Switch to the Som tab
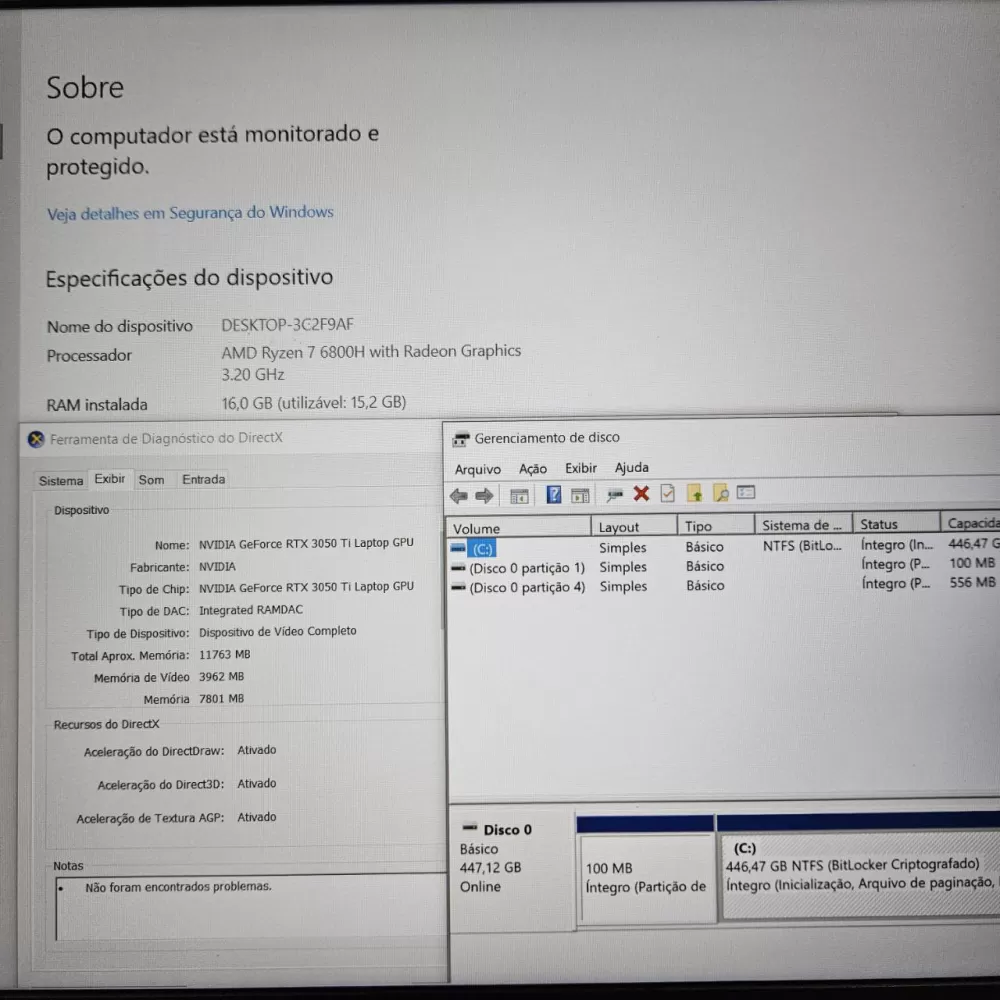The height and width of the screenshot is (1000, 1000). (151, 480)
